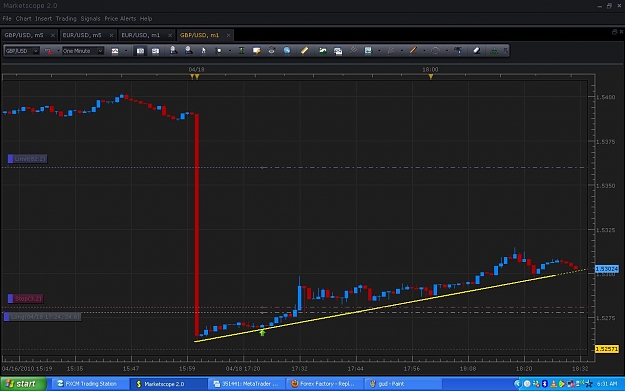The image size is (625, 391).
Task: Click the toolbar icon left of the globe
Action: pyautogui.click(x=271, y=51)
